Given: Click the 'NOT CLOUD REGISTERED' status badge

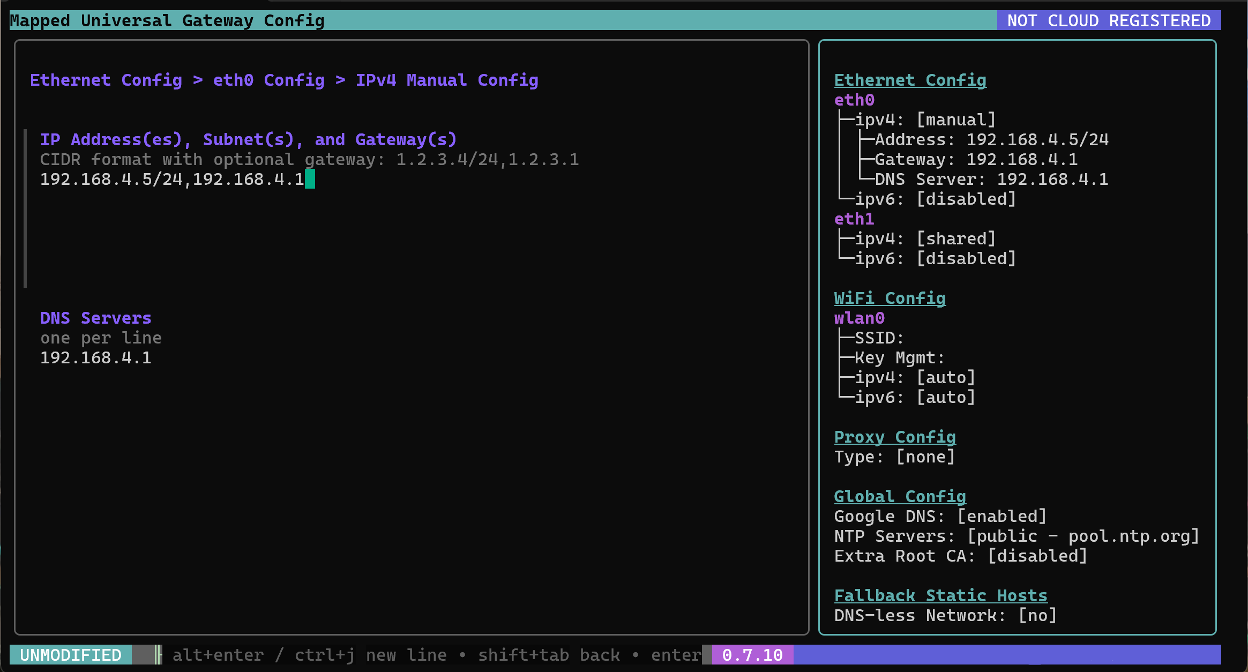Looking at the screenshot, I should coord(1109,20).
